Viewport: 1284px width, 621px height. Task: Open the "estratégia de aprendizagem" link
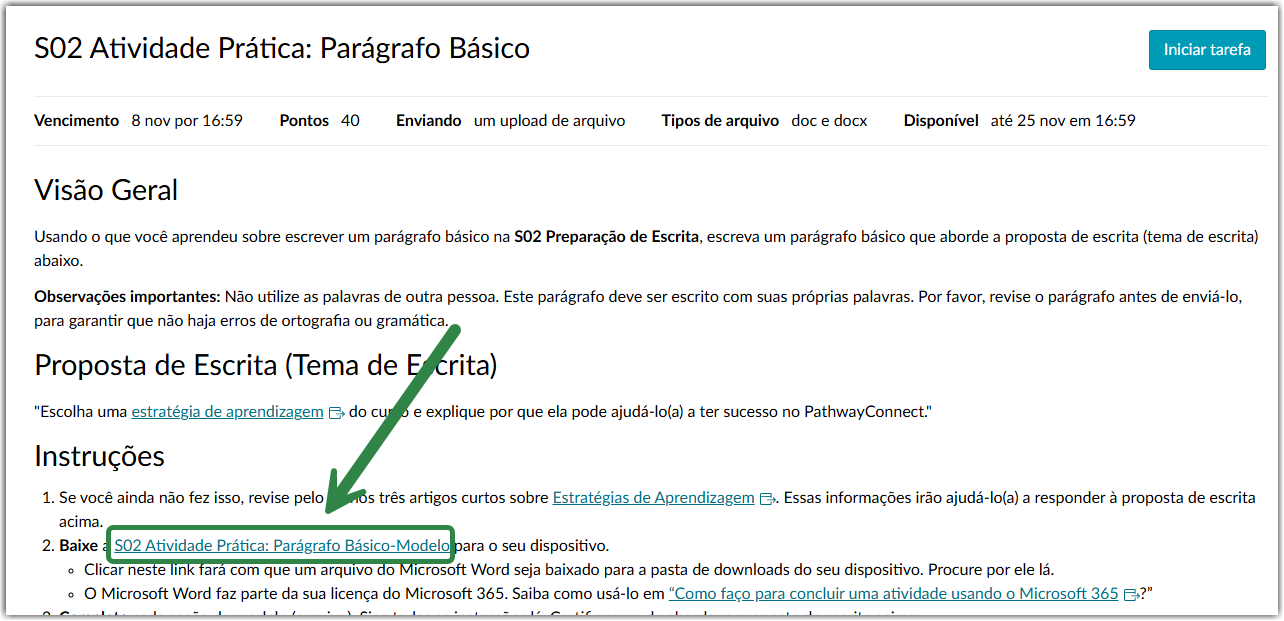(226, 411)
